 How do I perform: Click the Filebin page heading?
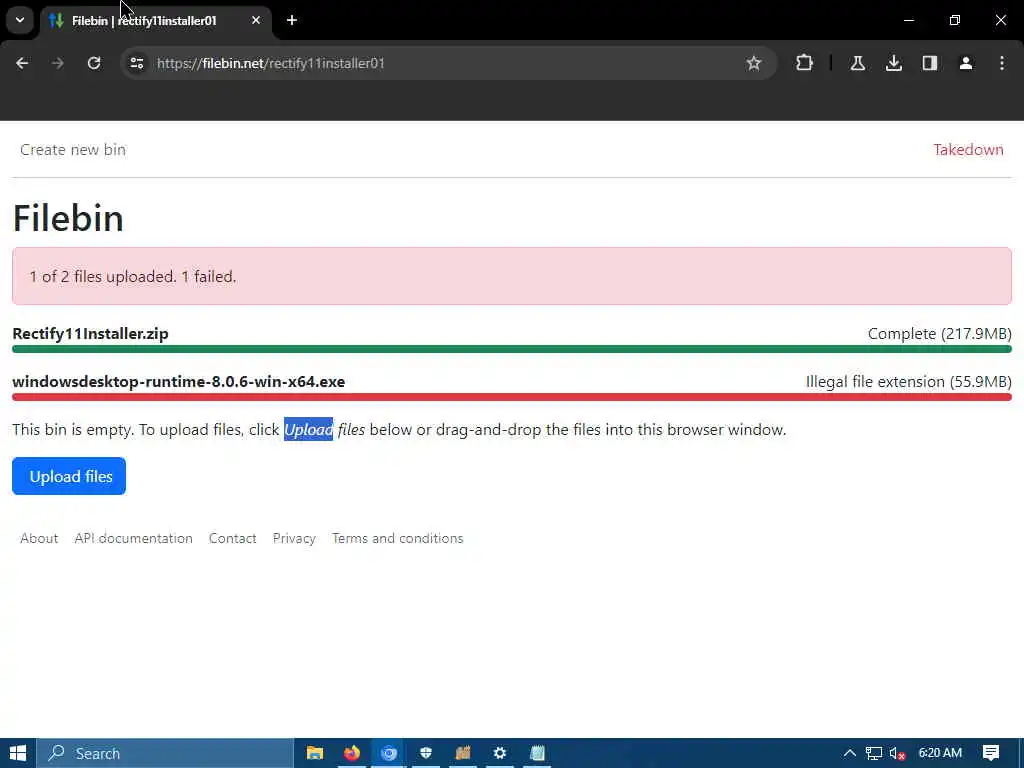(x=68, y=218)
